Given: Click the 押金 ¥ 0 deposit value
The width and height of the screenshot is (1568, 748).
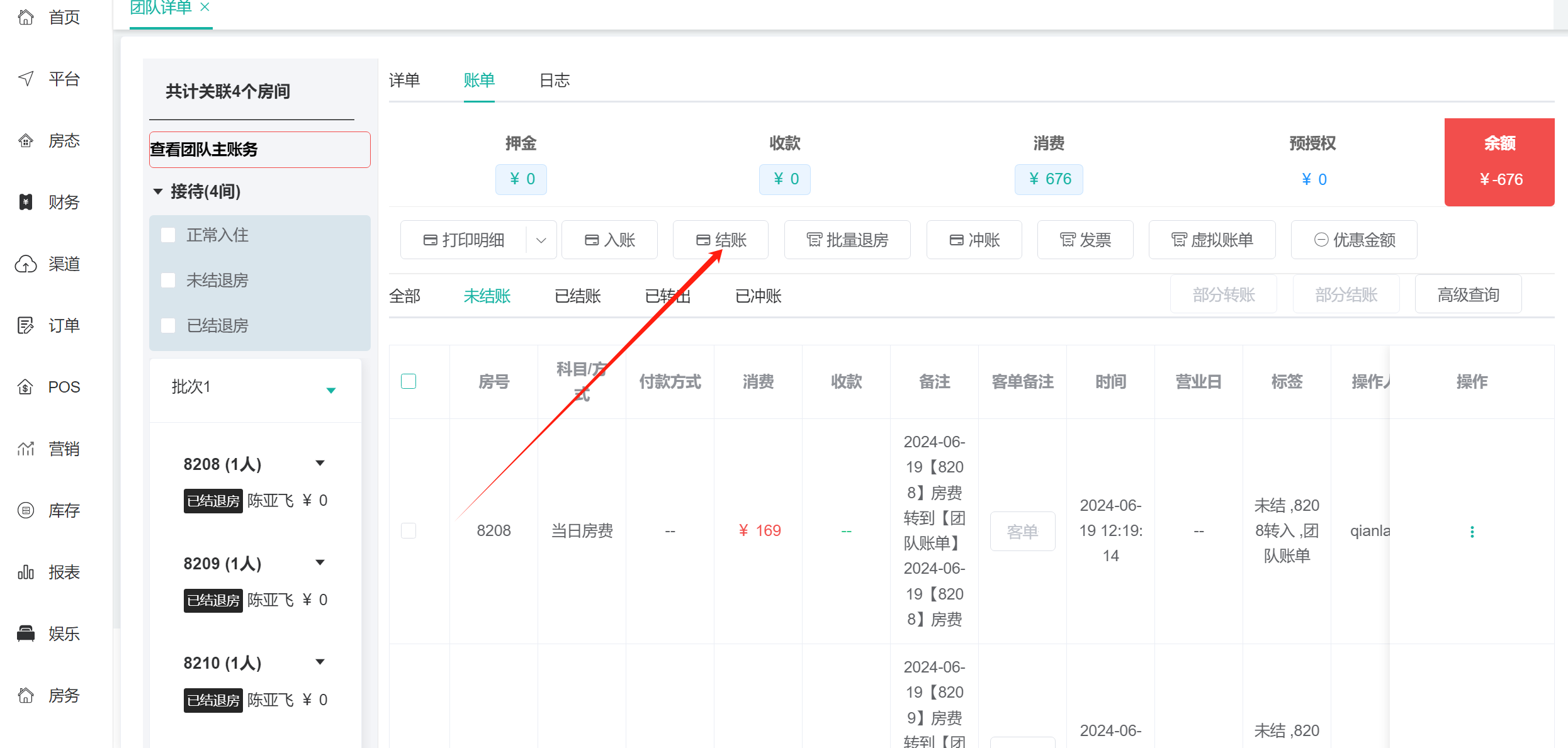Looking at the screenshot, I should tap(521, 179).
